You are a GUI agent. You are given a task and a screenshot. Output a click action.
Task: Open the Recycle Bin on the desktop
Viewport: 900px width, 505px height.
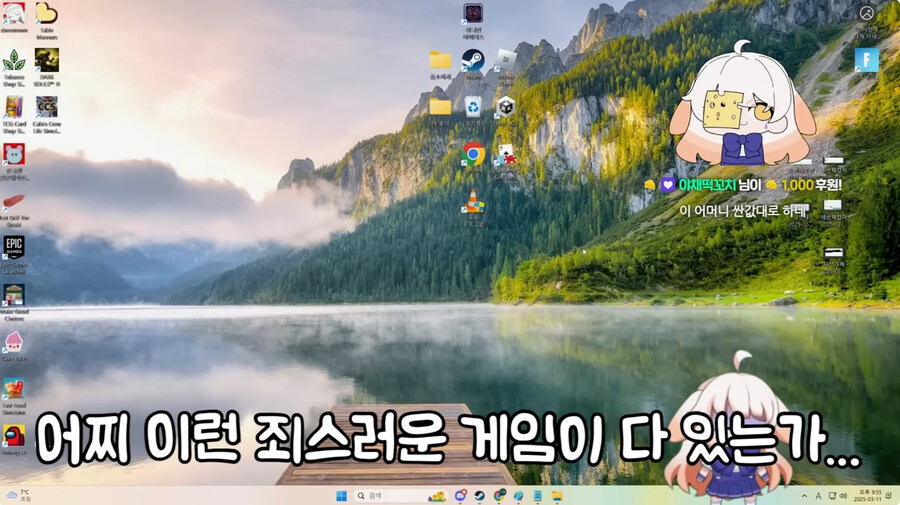[x=474, y=107]
